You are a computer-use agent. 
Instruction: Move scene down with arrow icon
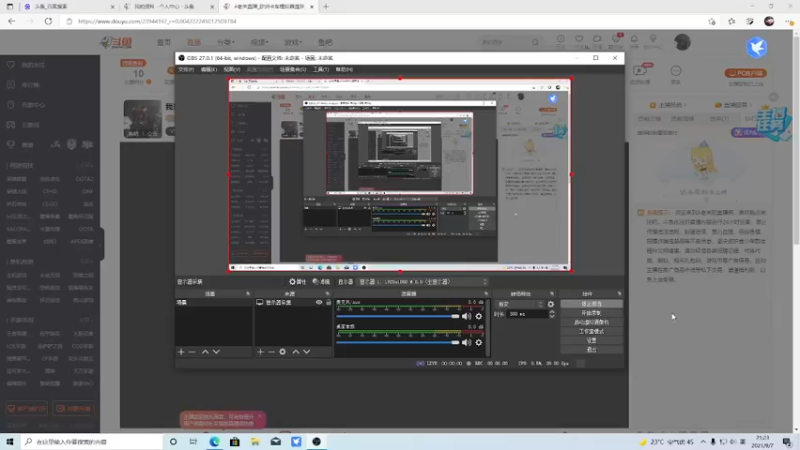(216, 352)
